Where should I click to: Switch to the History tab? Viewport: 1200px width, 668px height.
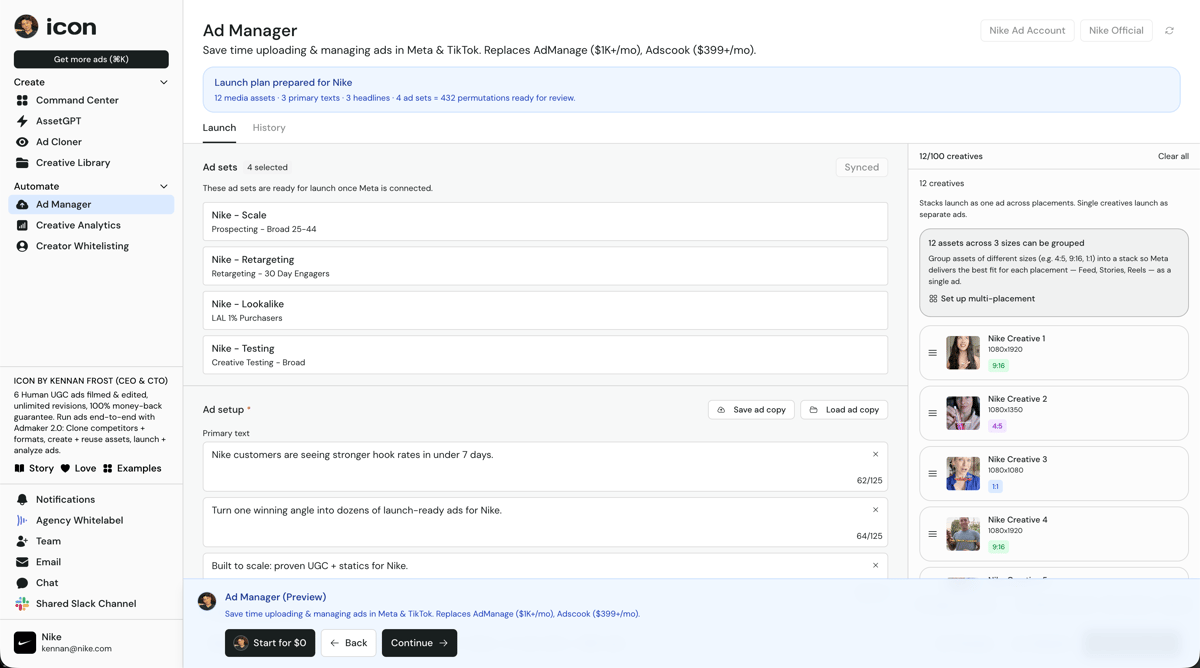[x=268, y=128]
